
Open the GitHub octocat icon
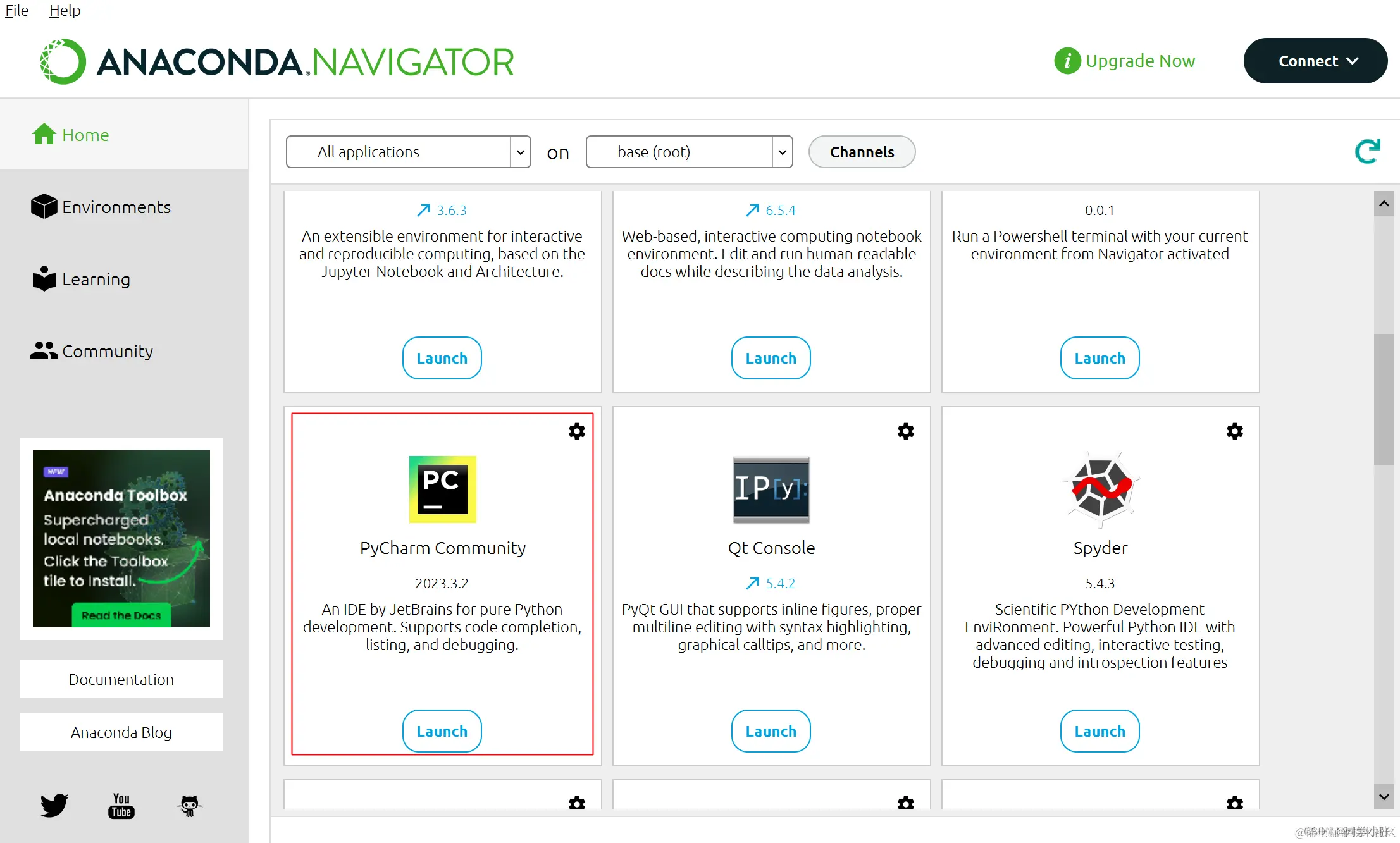click(x=189, y=805)
